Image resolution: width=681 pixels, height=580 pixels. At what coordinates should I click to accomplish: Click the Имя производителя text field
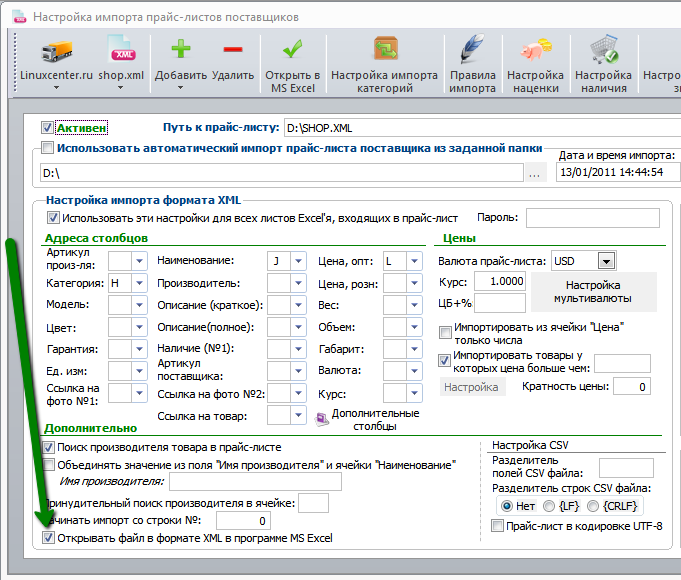click(255, 482)
